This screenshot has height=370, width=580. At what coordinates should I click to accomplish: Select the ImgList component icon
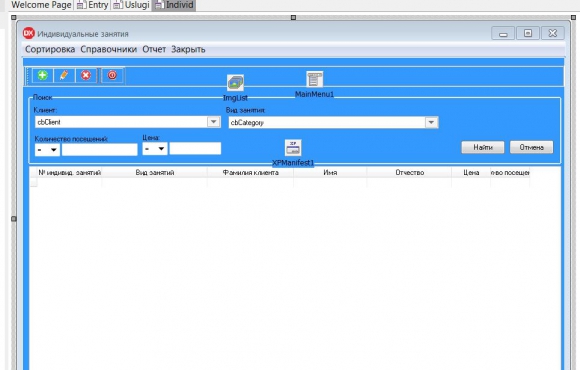236,83
